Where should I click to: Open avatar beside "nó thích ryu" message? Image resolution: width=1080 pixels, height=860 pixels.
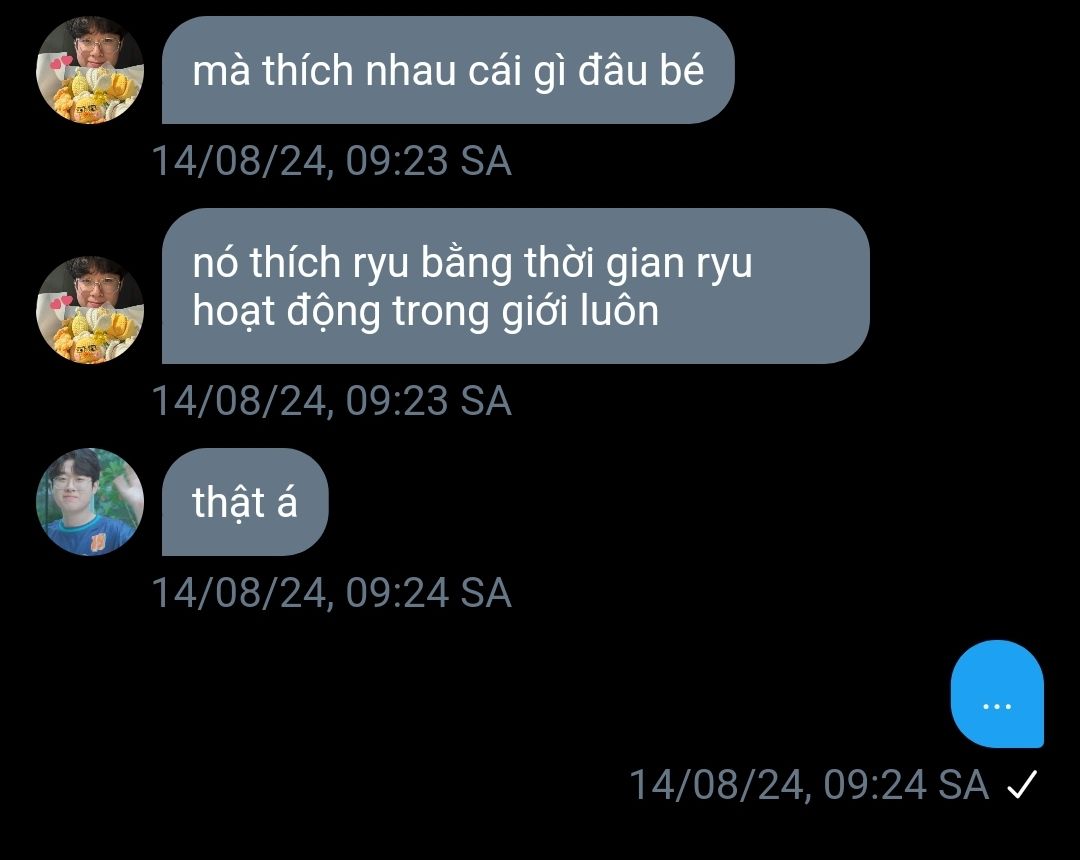coord(90,310)
